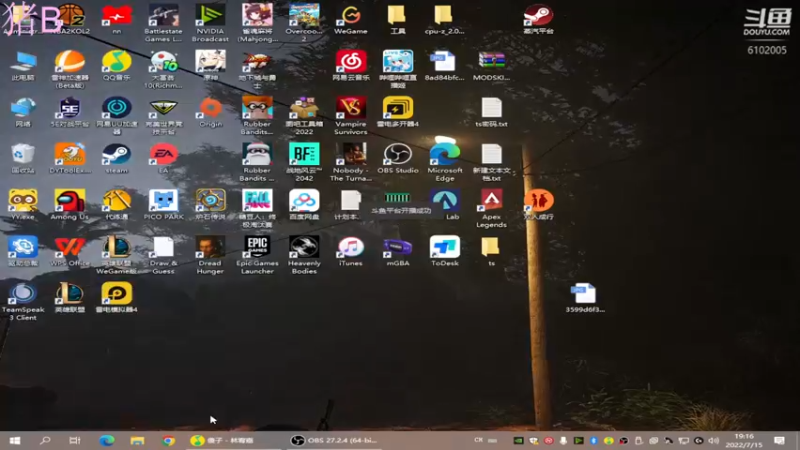Open the Hearthstone game shortcut
This screenshot has width=800, height=450.
pos(210,205)
